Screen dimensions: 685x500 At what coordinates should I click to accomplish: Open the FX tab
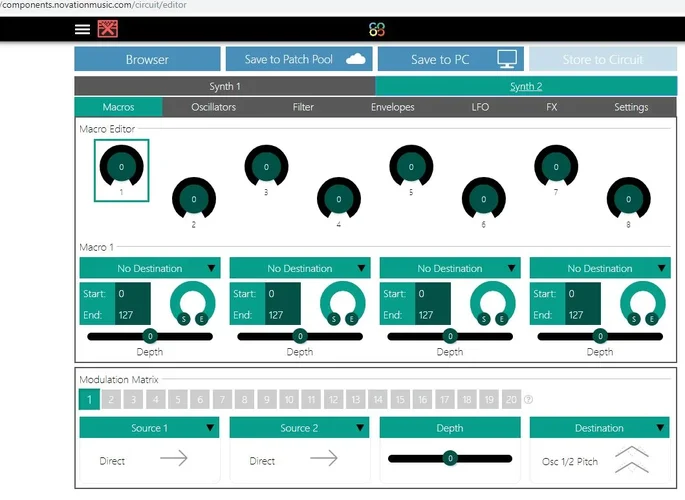tap(551, 107)
